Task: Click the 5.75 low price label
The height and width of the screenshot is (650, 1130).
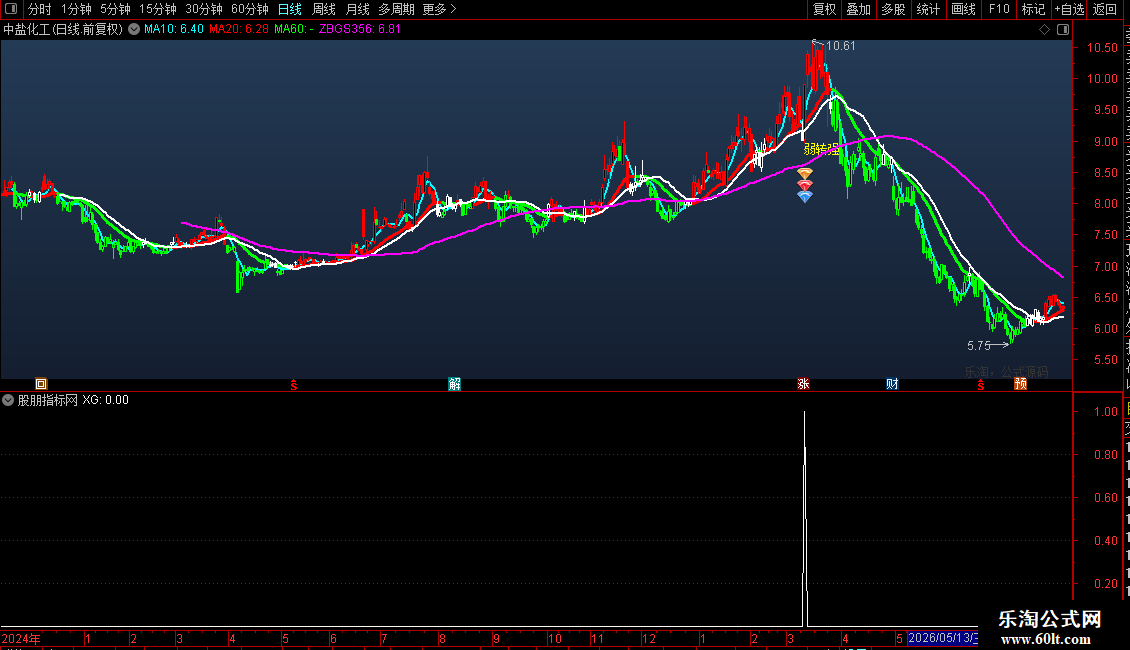Action: (979, 346)
